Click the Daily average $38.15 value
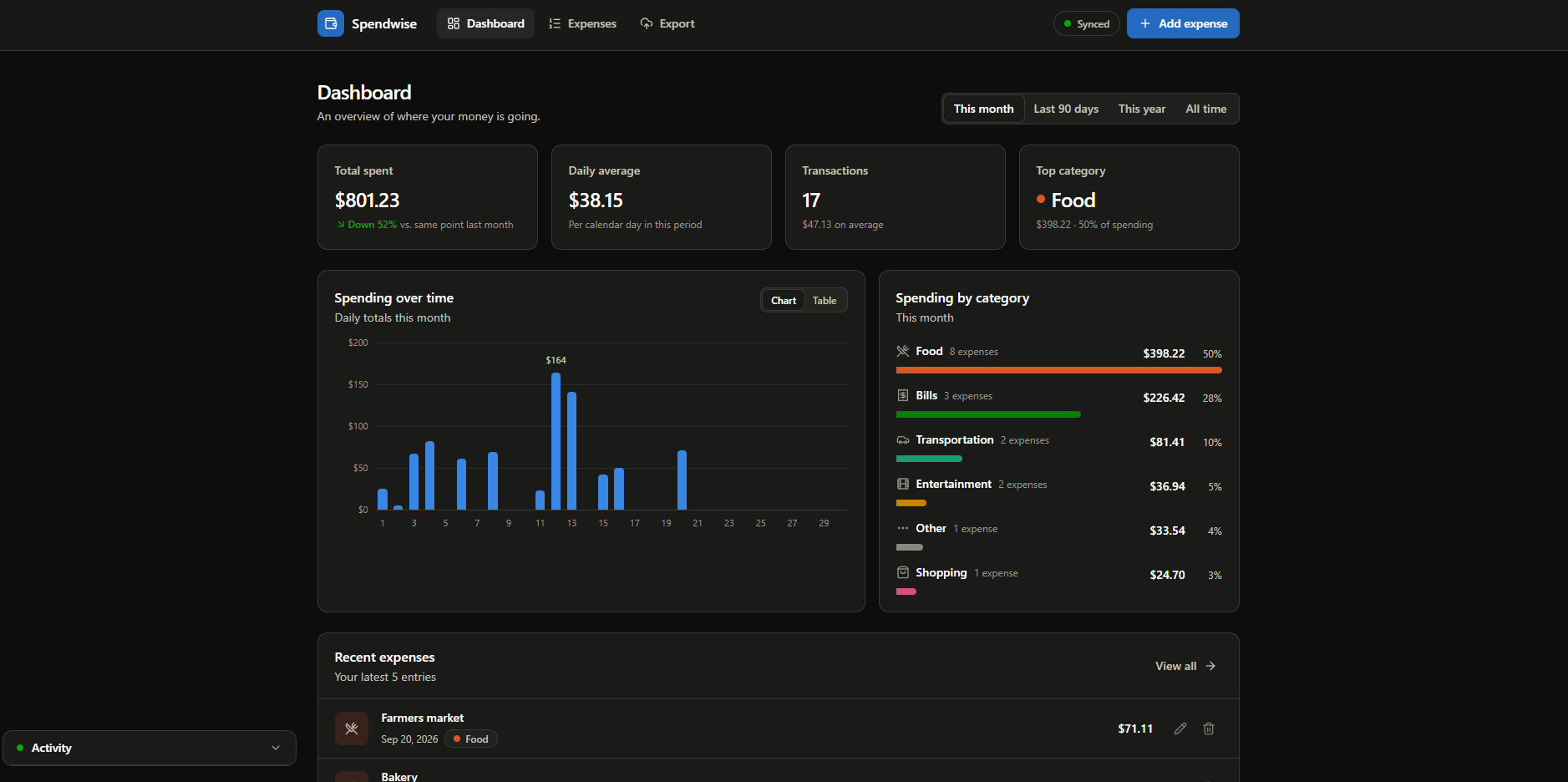Viewport: 1568px width, 782px height. [x=596, y=201]
